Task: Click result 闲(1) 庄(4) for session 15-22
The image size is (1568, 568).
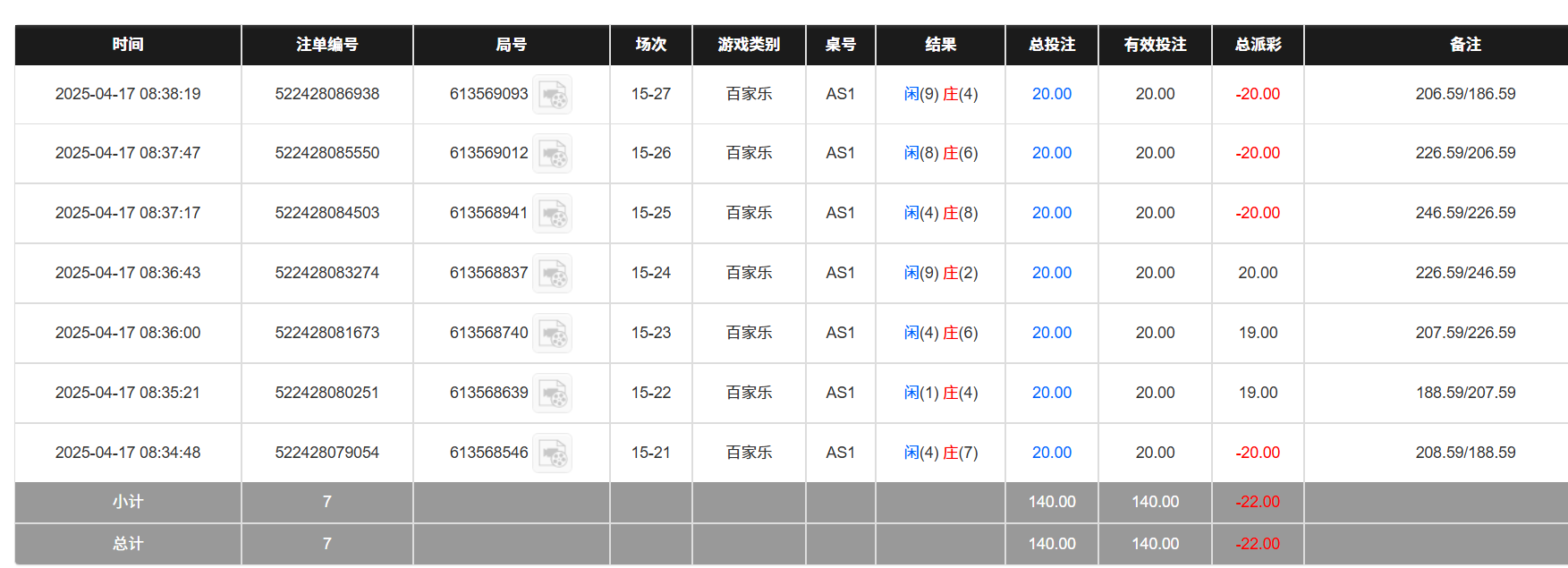Action: pos(940,393)
